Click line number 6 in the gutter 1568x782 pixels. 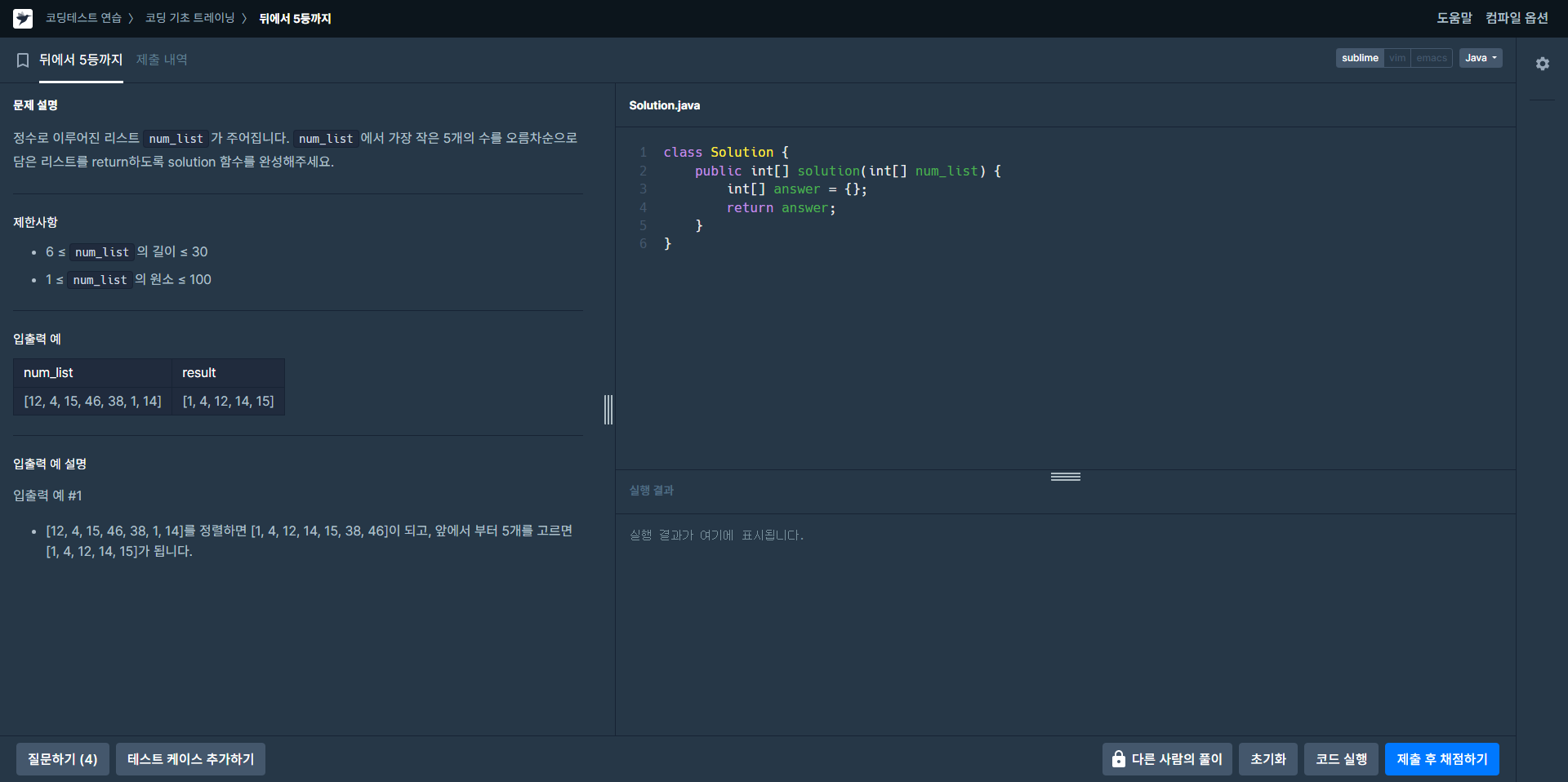point(644,244)
